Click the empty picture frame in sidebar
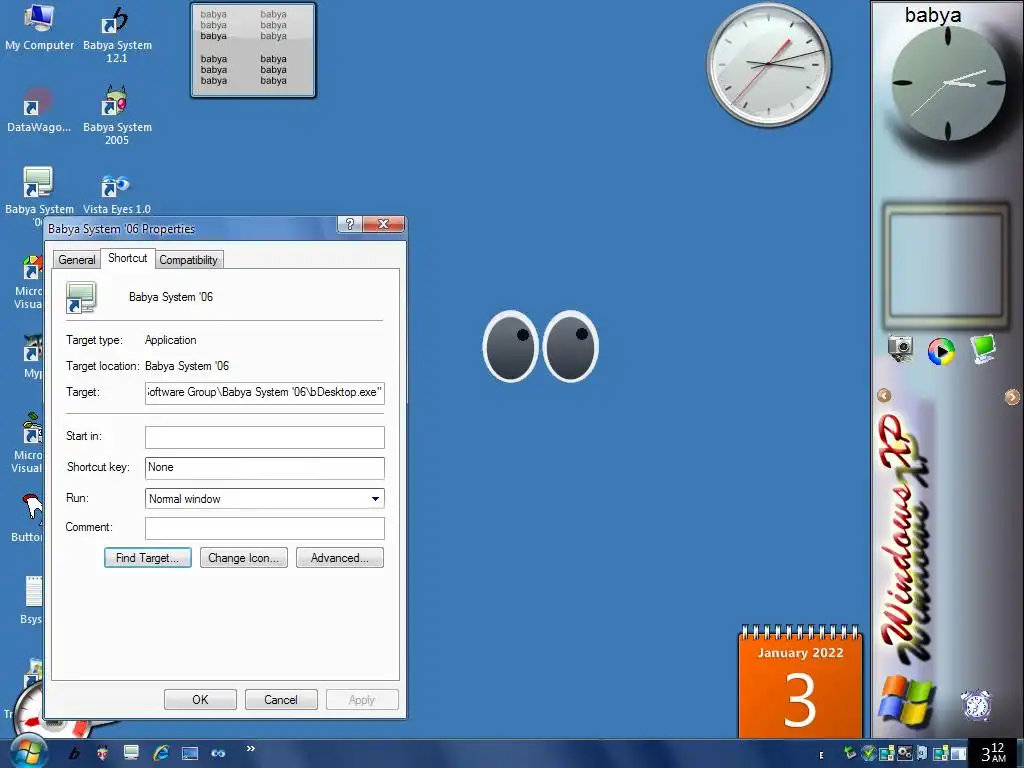 (946, 265)
